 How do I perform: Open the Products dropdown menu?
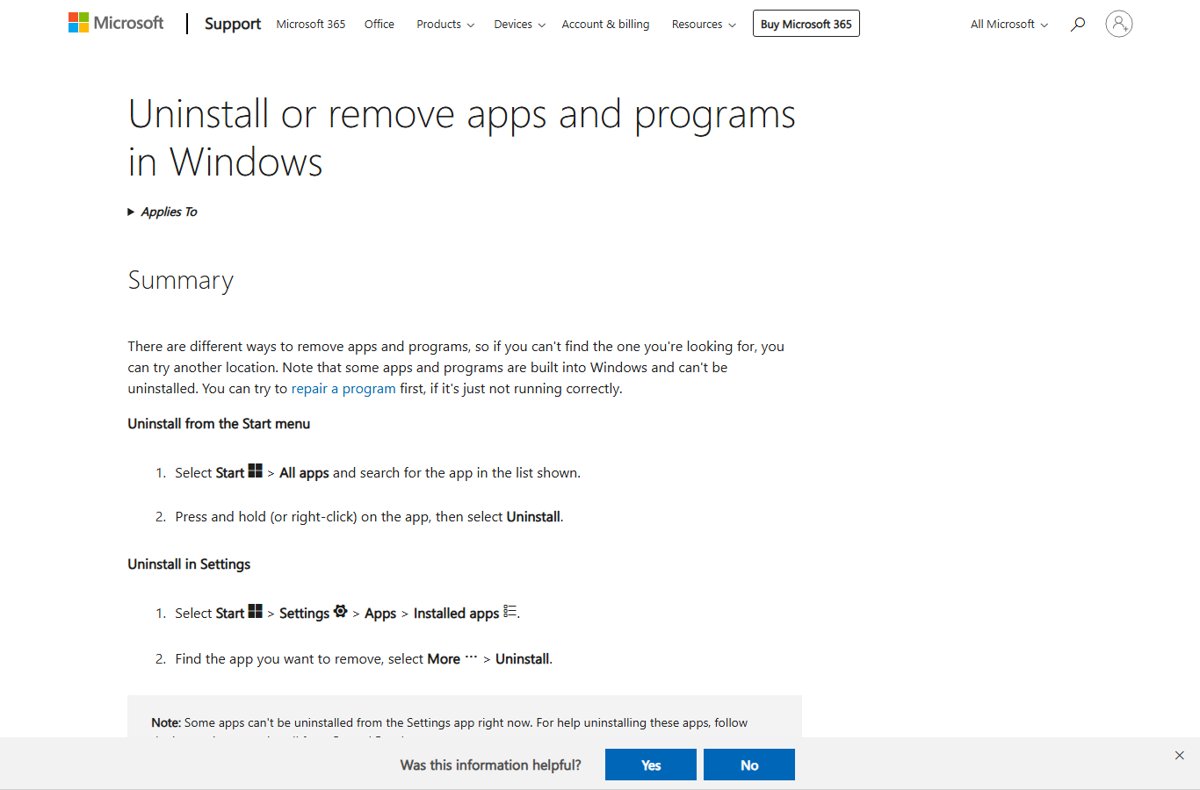coord(445,24)
